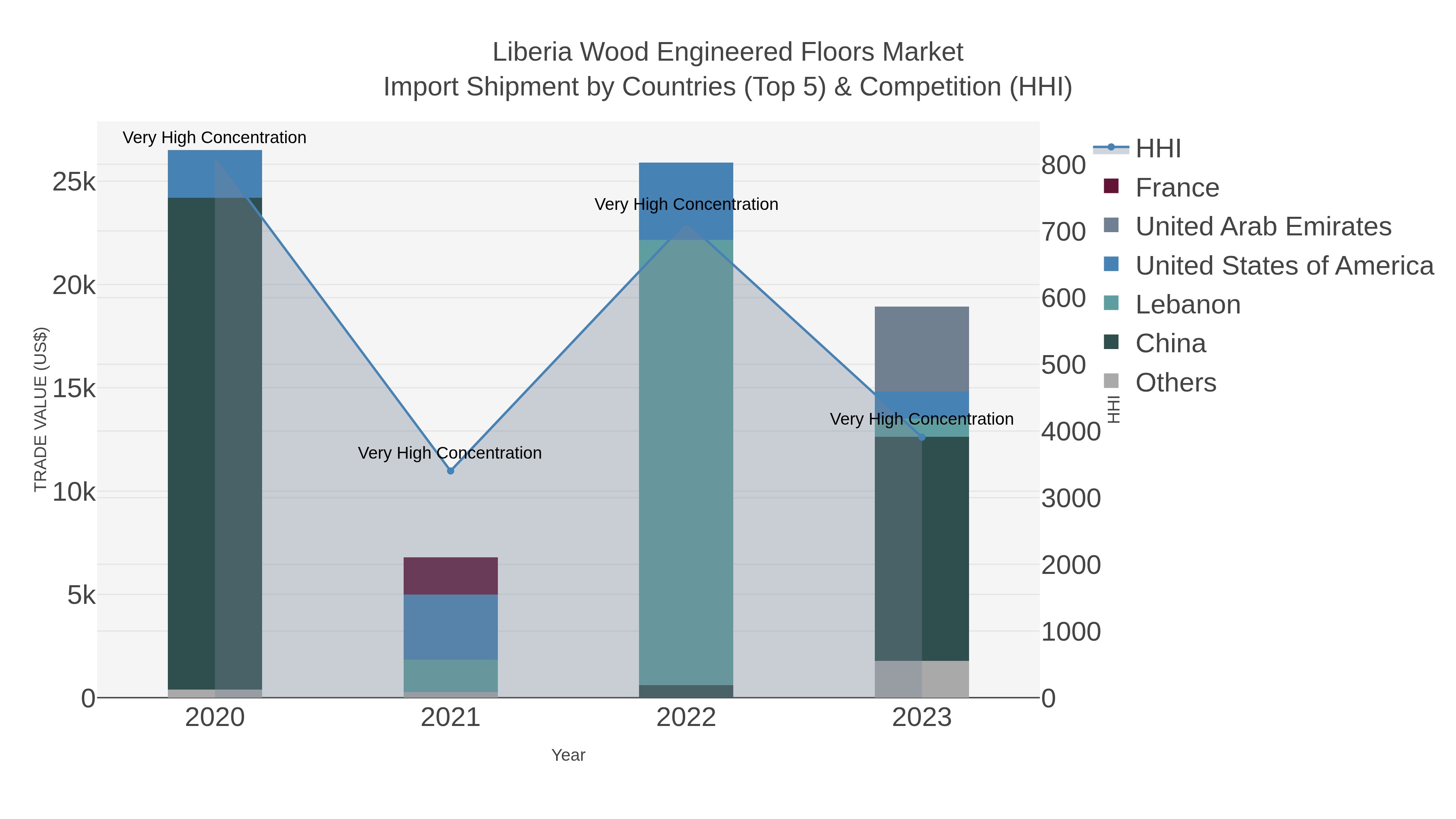Click the Lebanon bar segment in 2021

point(451,675)
